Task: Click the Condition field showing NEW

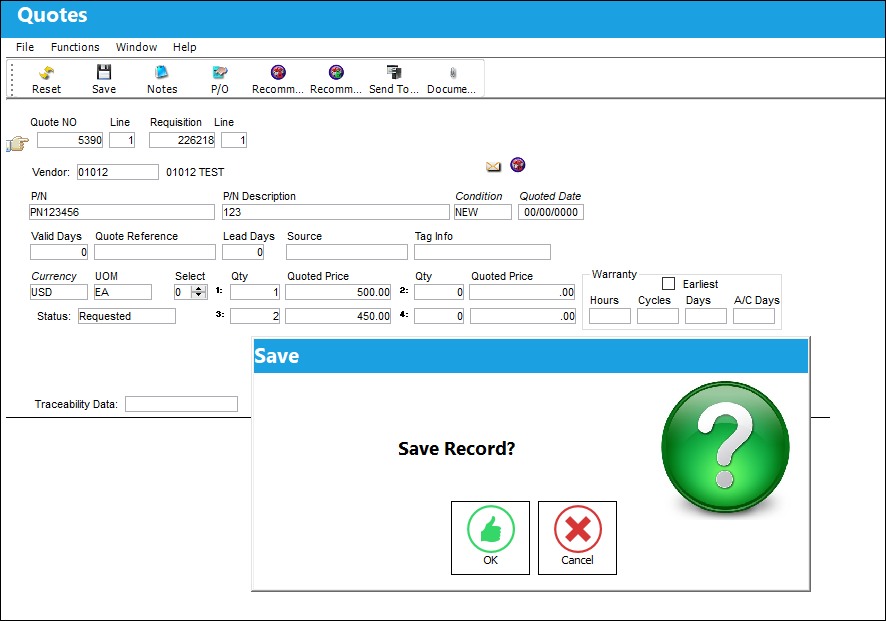Action: [483, 212]
